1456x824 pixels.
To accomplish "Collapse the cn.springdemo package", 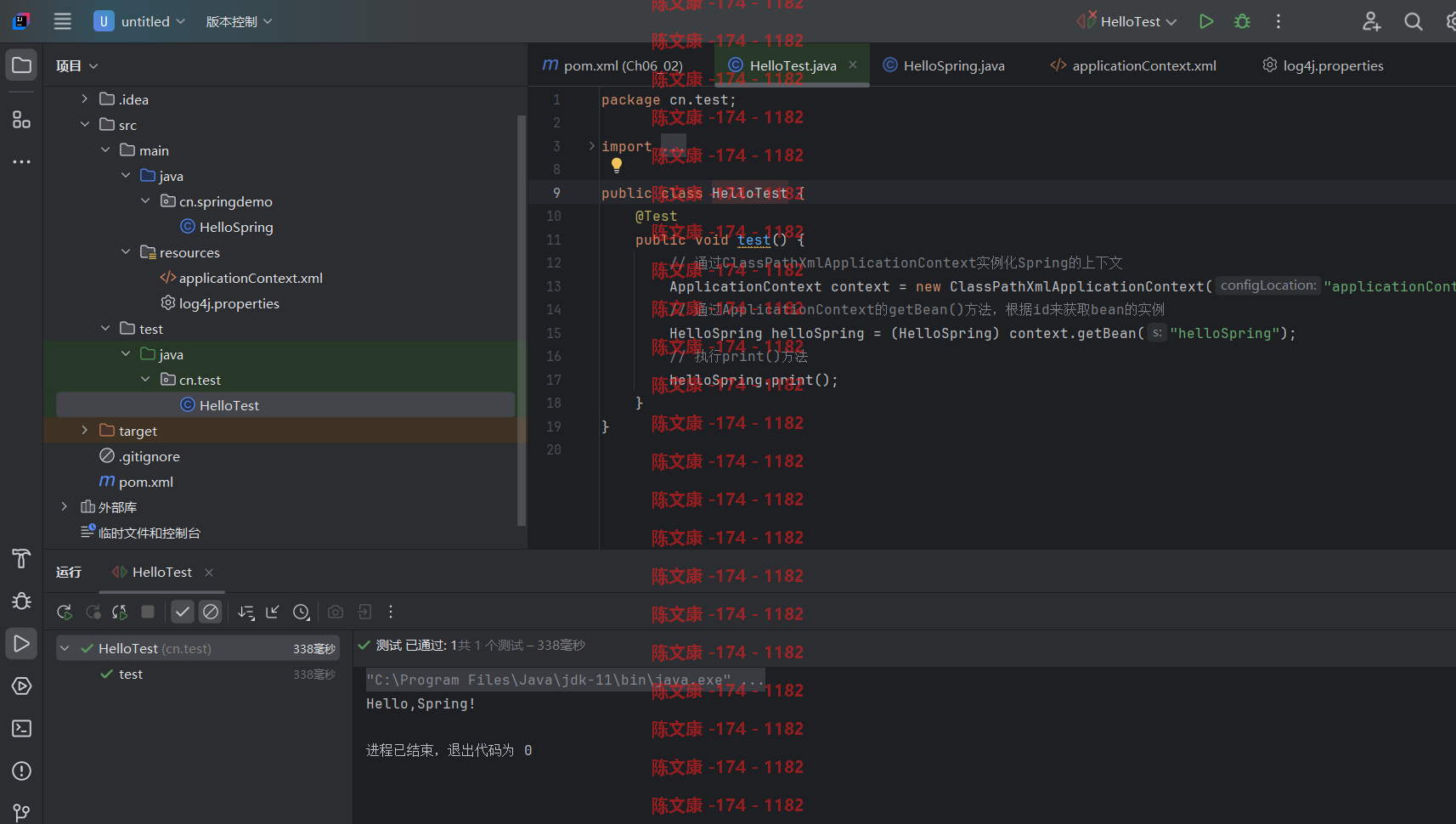I will point(146,201).
